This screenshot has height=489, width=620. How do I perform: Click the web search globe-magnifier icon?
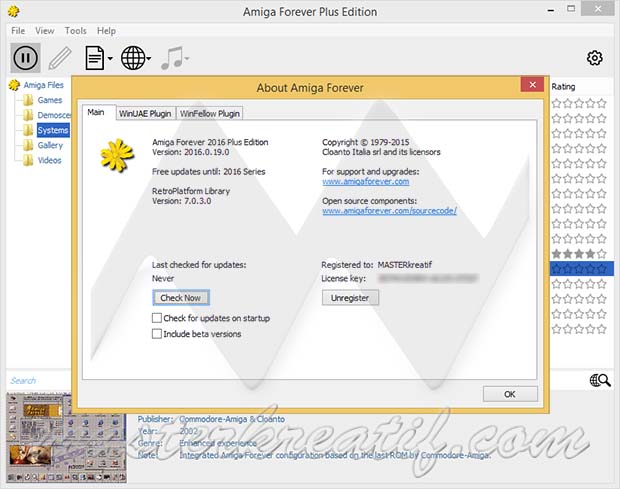[600, 380]
